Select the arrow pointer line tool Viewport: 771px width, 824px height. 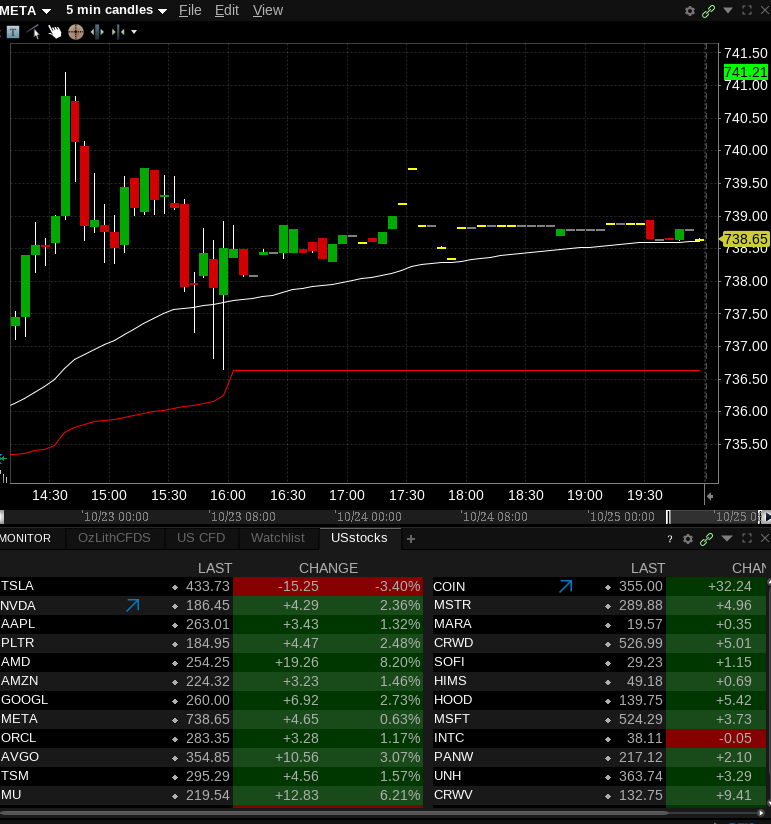[x=35, y=31]
